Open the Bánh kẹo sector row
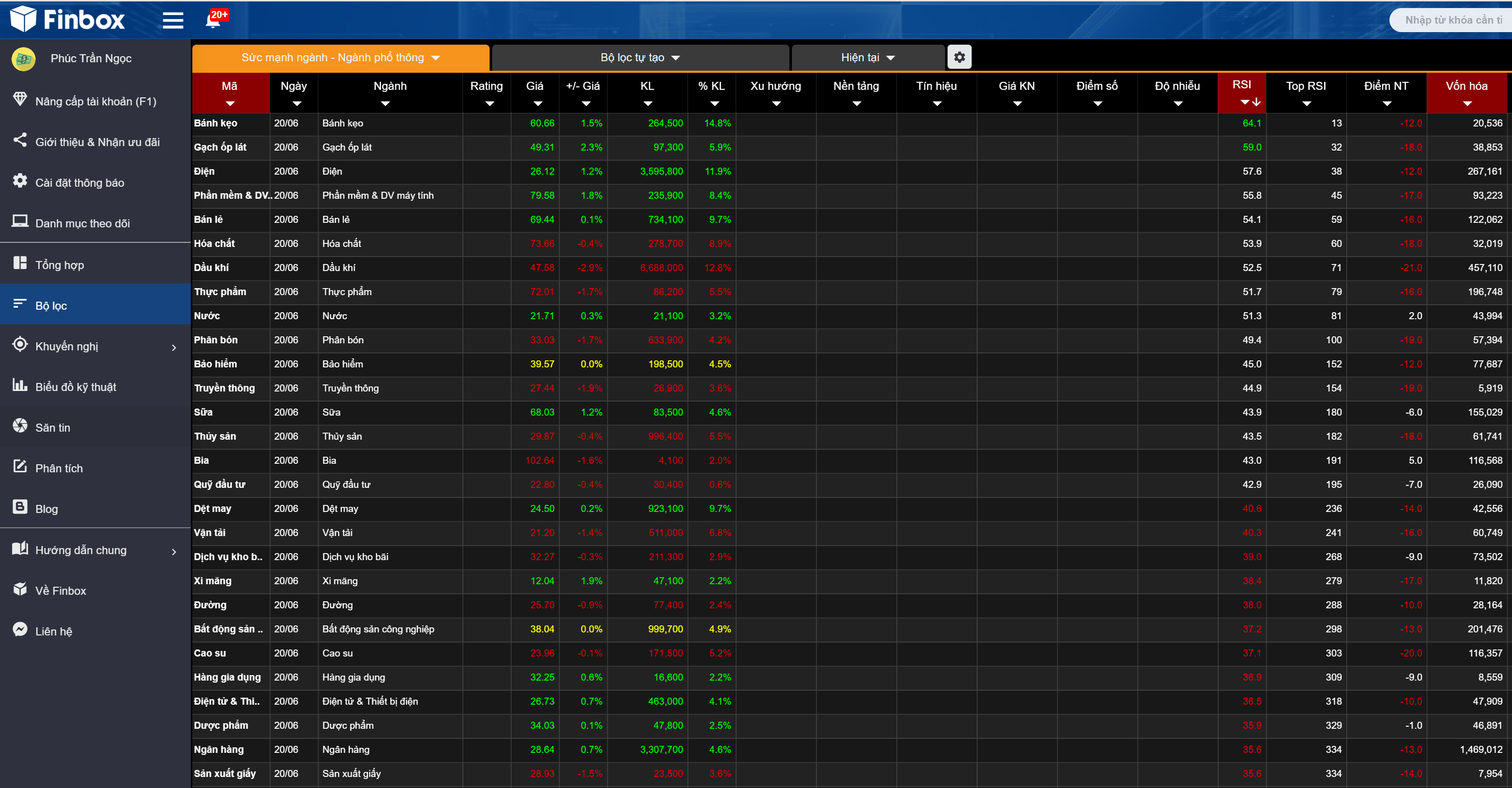 pos(215,123)
